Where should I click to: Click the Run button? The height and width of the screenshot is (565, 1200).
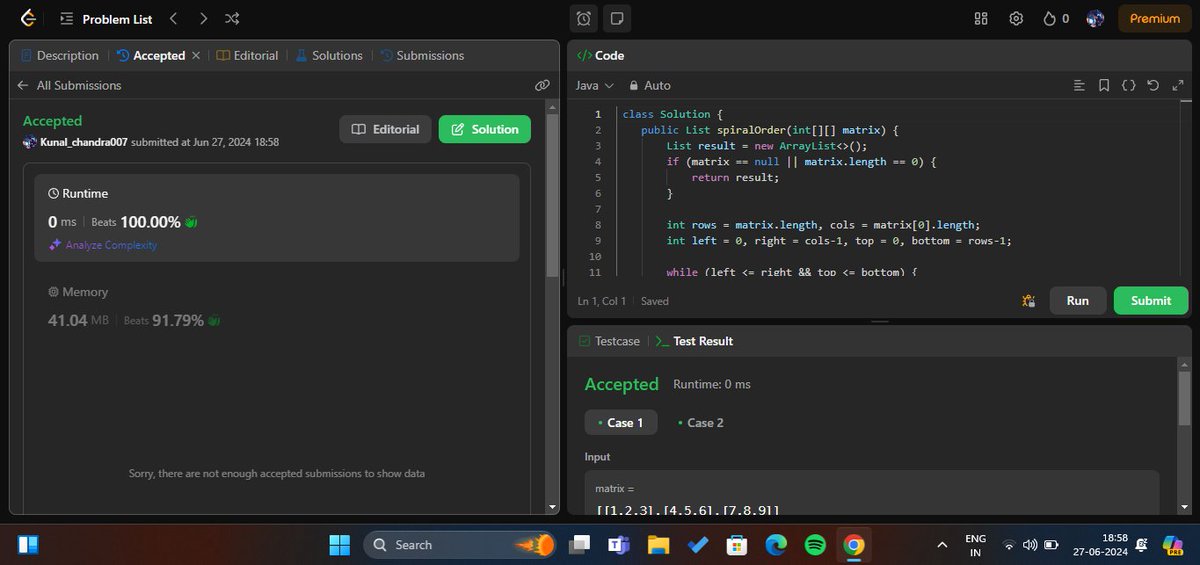click(x=1077, y=301)
